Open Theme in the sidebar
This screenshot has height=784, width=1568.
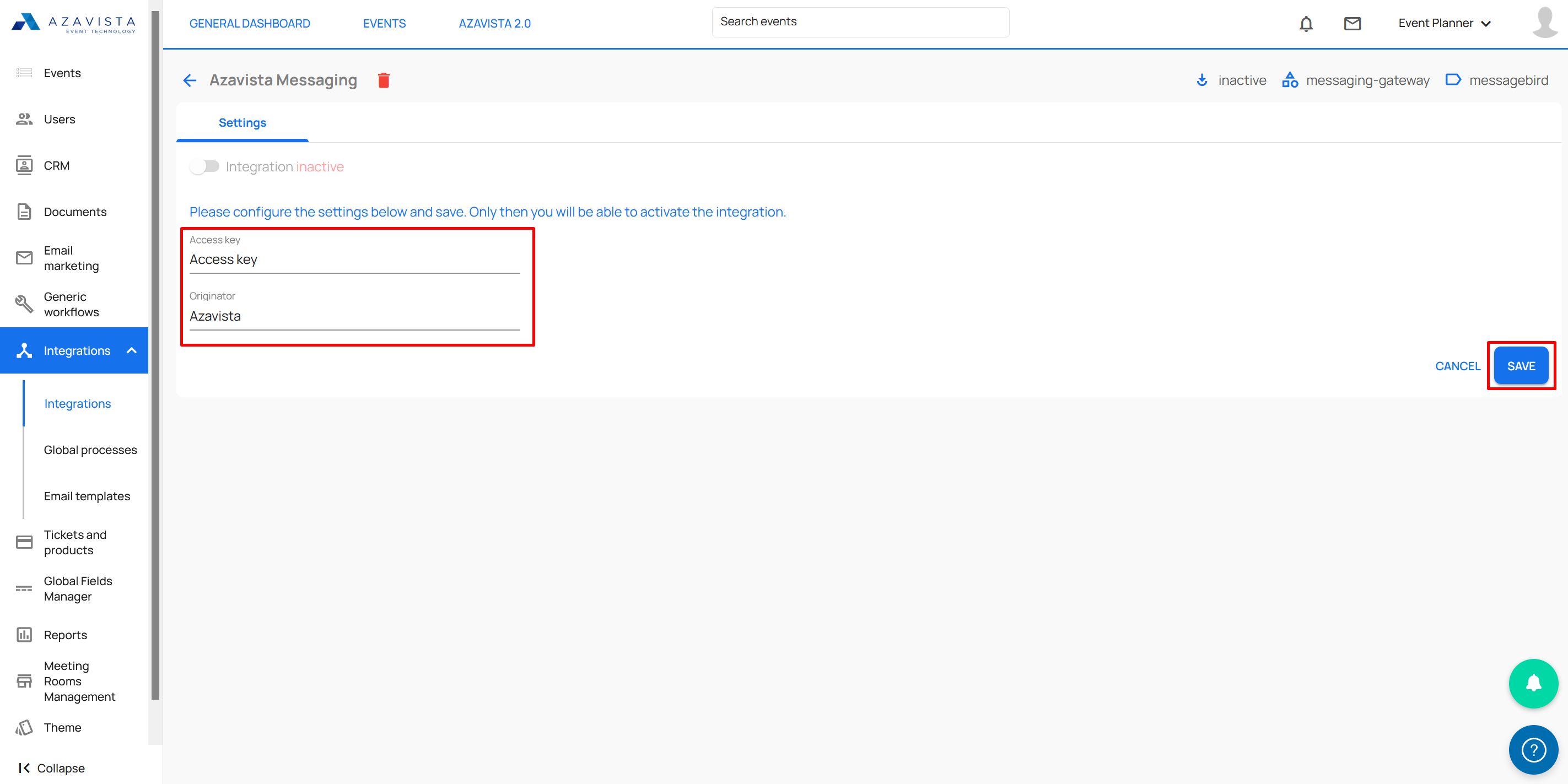pos(74,727)
